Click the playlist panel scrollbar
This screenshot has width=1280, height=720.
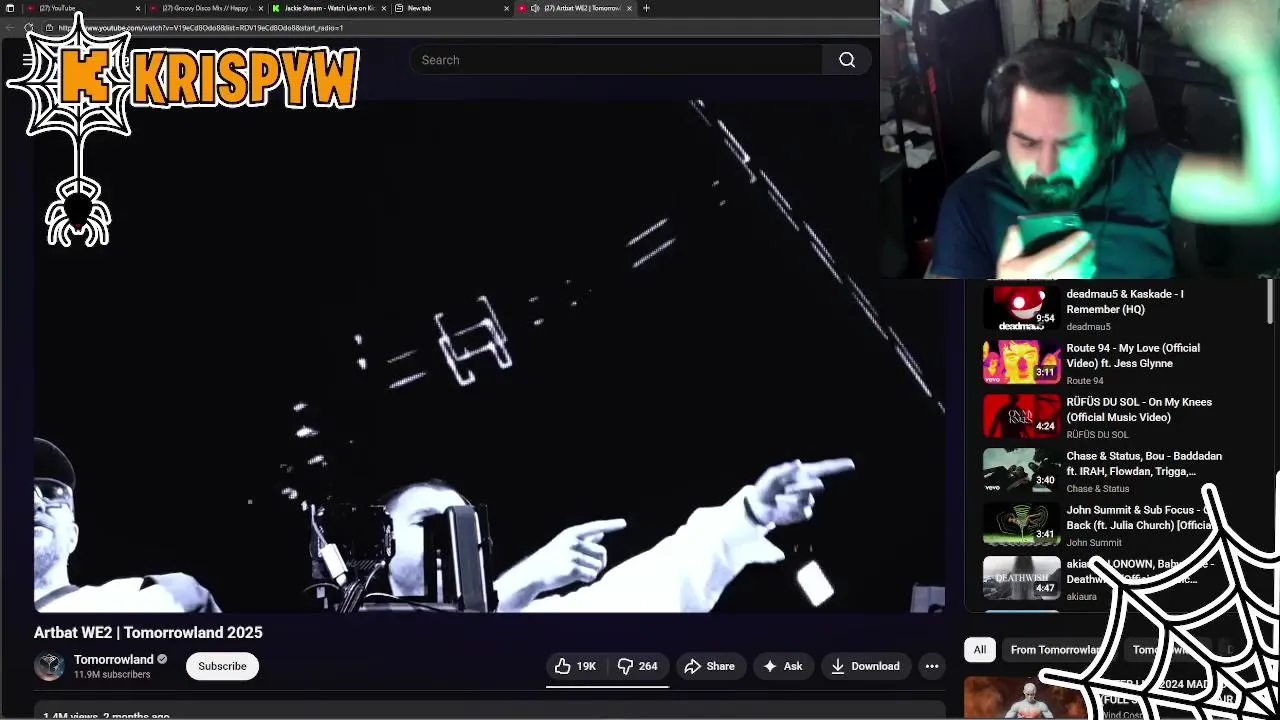pyautogui.click(x=1270, y=302)
